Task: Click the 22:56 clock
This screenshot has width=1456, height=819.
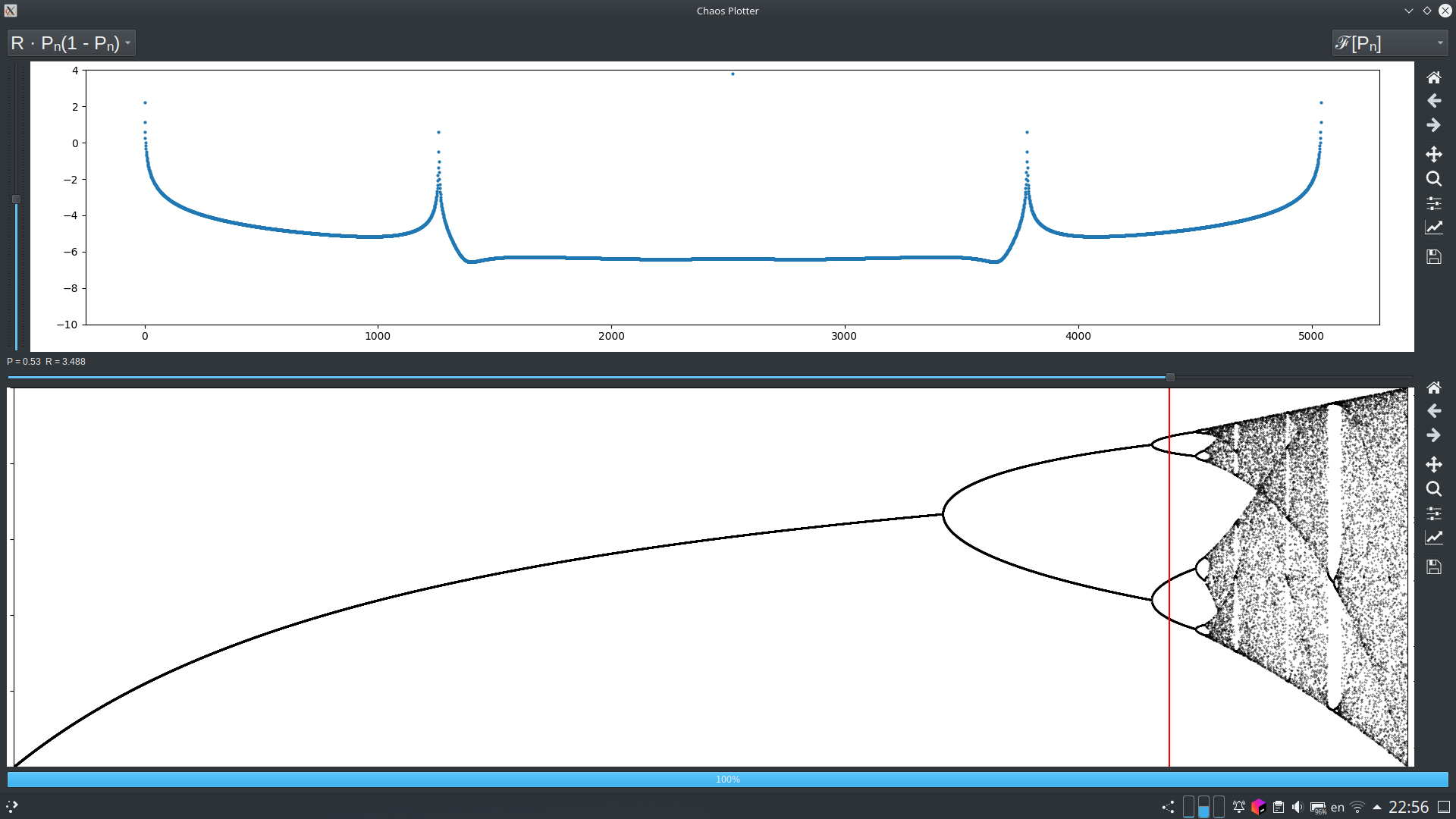Action: click(1408, 807)
